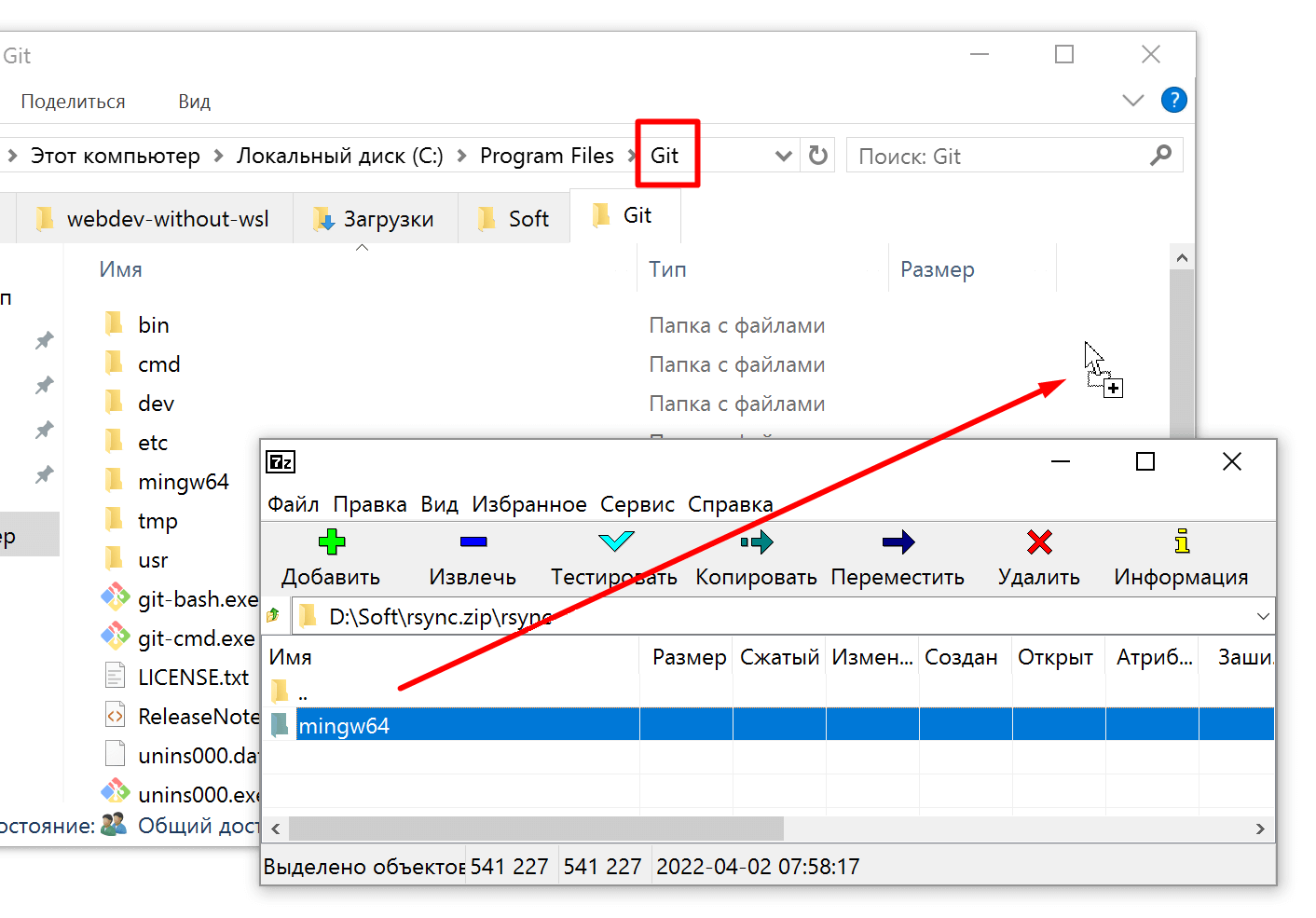The height and width of the screenshot is (918, 1316).
Task: Click the 7-Zip horizontal scrollbar thumb
Action: [x=536, y=828]
